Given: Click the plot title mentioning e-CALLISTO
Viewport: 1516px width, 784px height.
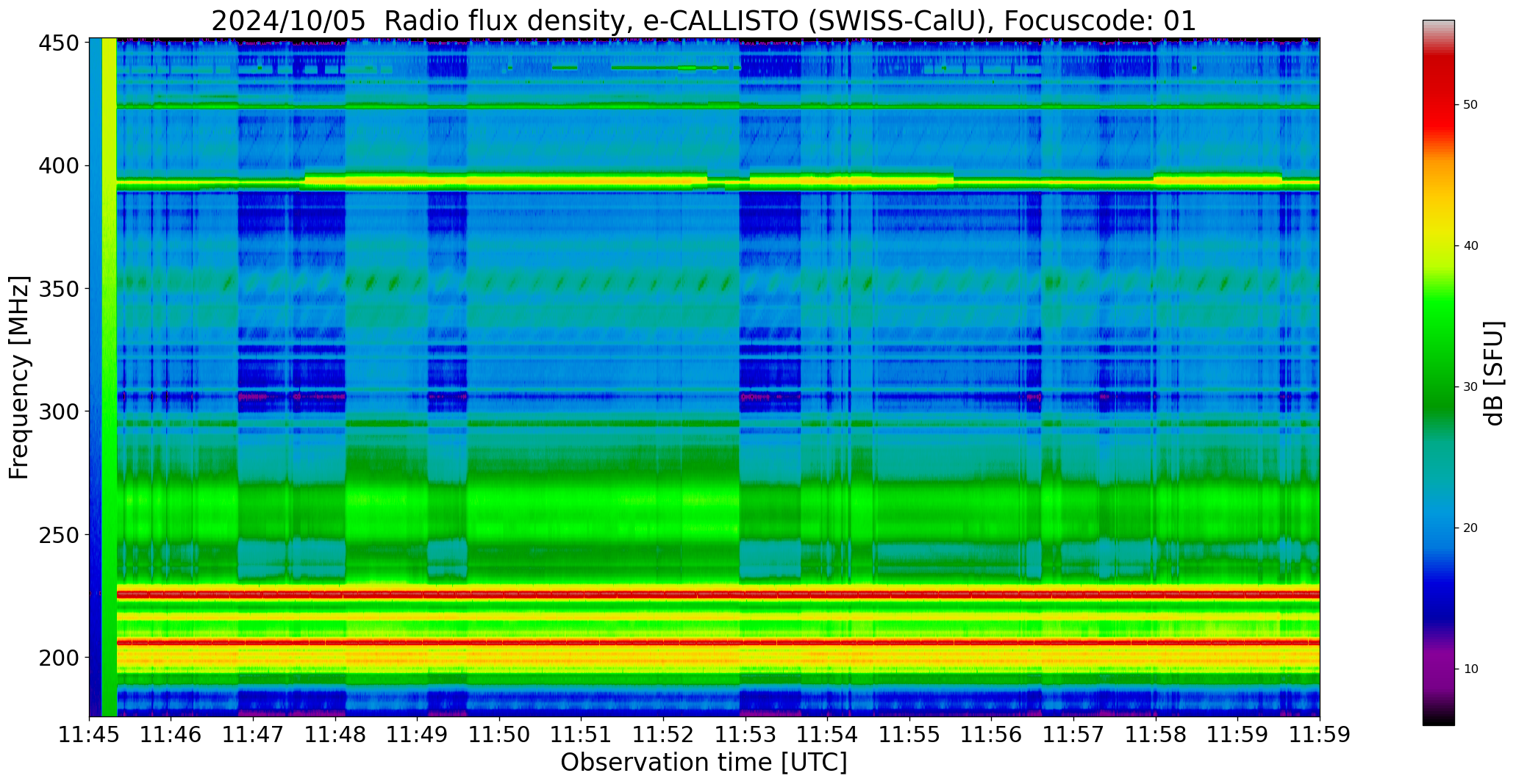Looking at the screenshot, I should (x=704, y=21).
